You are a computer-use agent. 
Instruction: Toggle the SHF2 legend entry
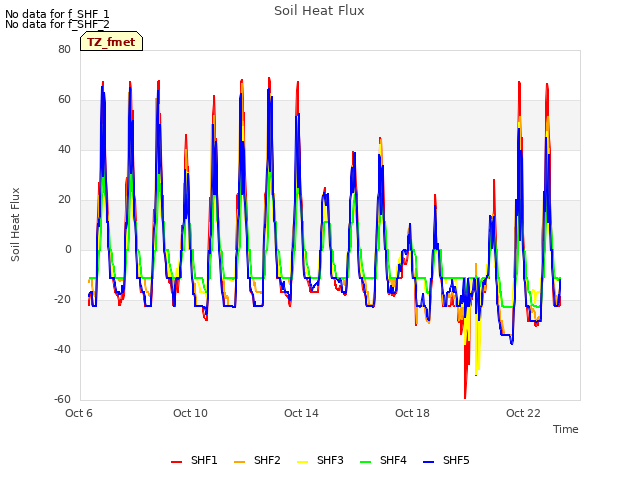click(257, 460)
